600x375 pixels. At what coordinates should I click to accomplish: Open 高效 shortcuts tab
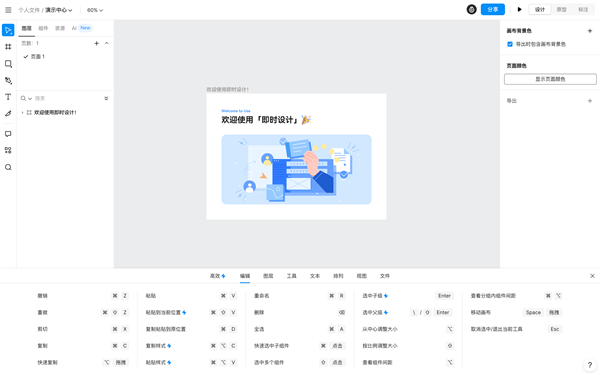tap(218, 276)
